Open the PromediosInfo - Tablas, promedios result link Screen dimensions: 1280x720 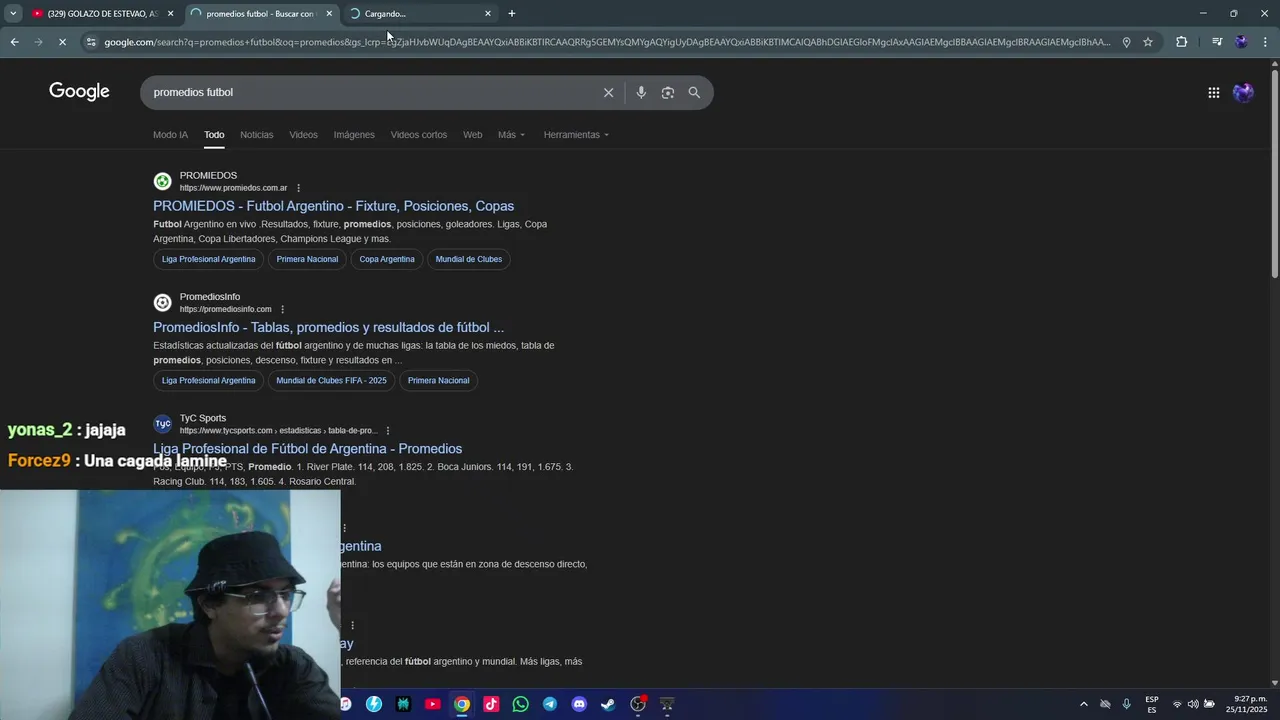328,327
